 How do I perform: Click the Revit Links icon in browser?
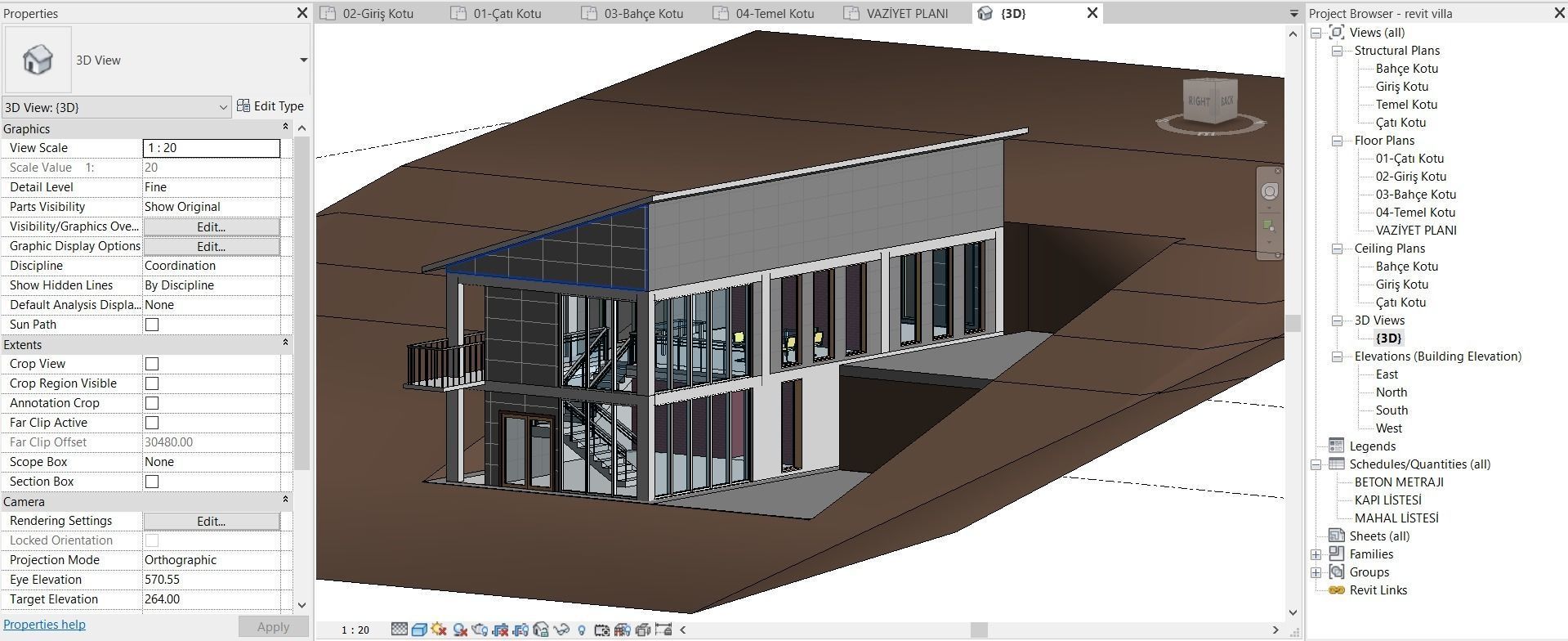click(1337, 590)
